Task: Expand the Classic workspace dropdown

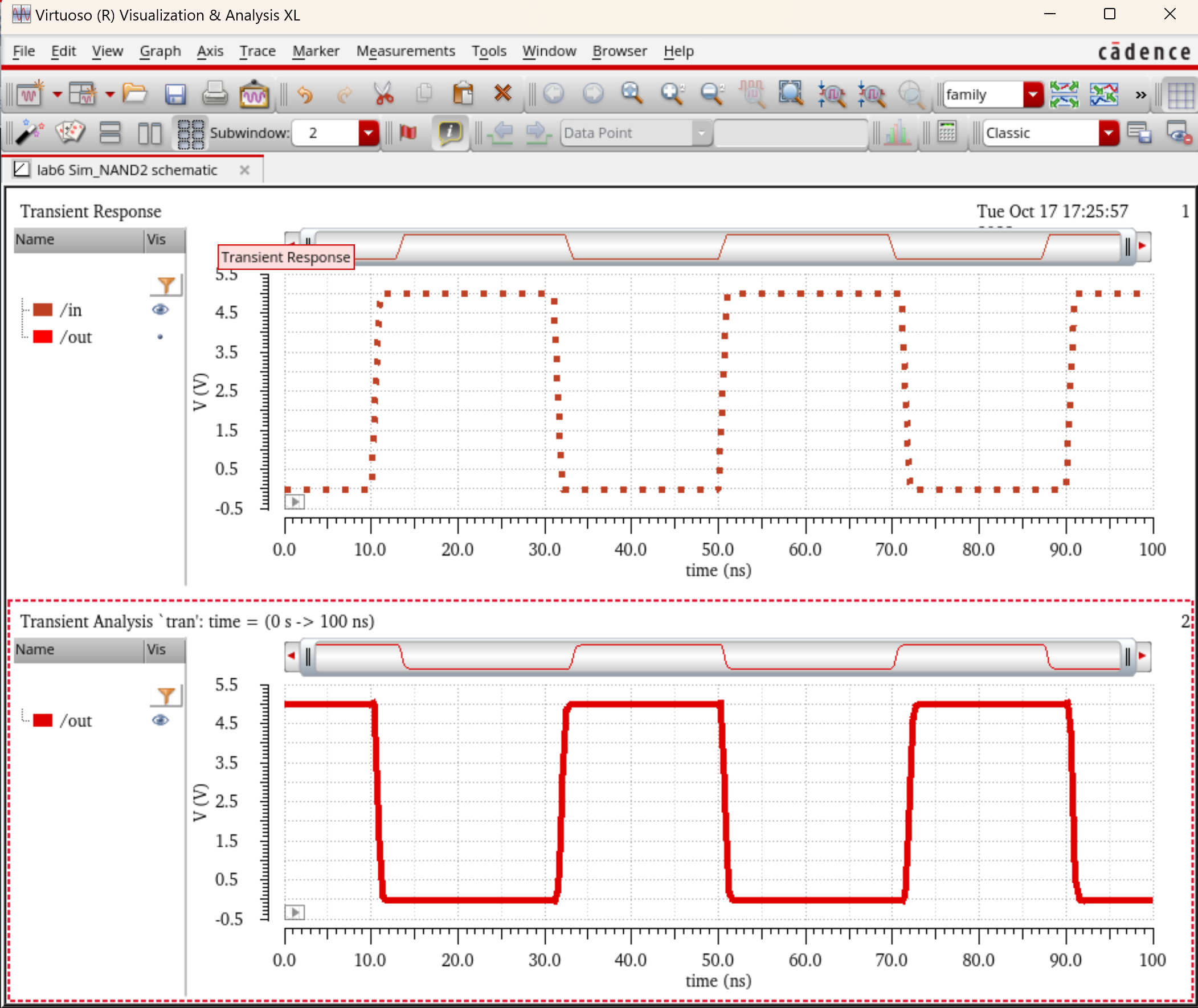Action: [x=1107, y=133]
